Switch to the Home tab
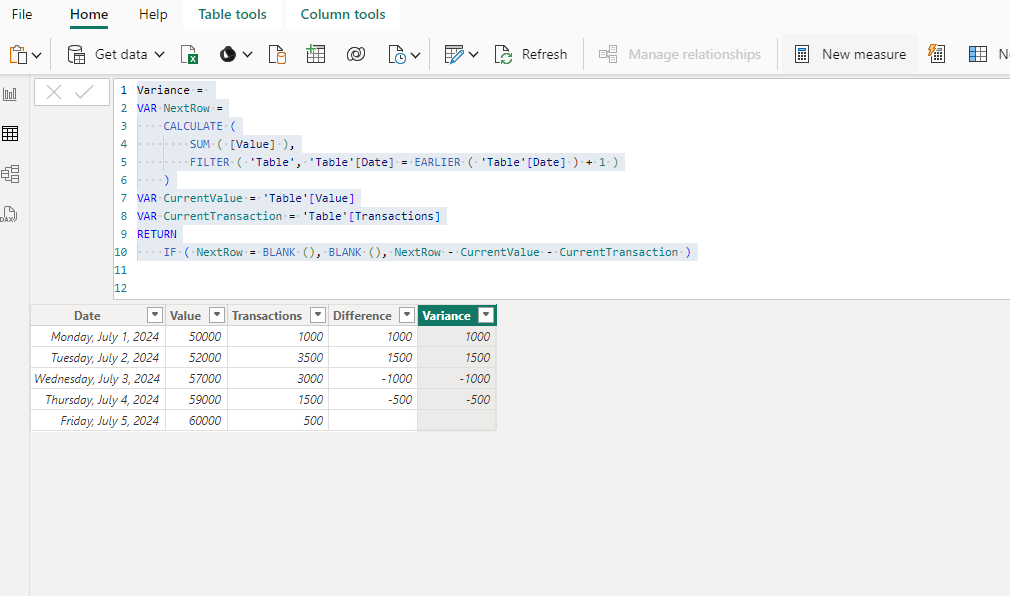1010x596 pixels. pyautogui.click(x=89, y=14)
